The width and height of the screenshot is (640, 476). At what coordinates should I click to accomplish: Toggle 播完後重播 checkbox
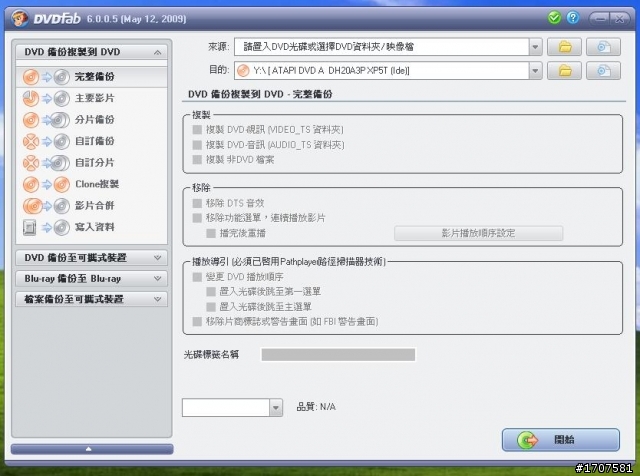point(211,234)
